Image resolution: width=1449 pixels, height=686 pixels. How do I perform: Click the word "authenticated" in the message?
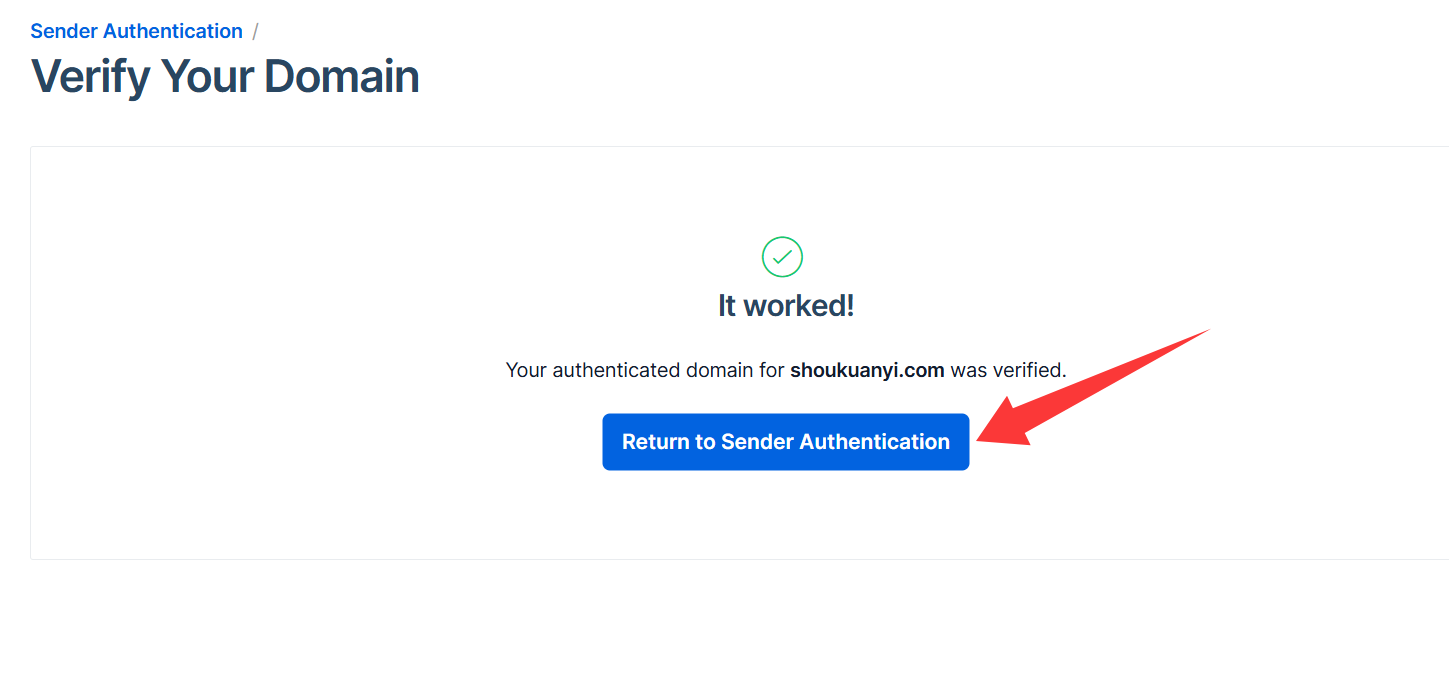(616, 370)
